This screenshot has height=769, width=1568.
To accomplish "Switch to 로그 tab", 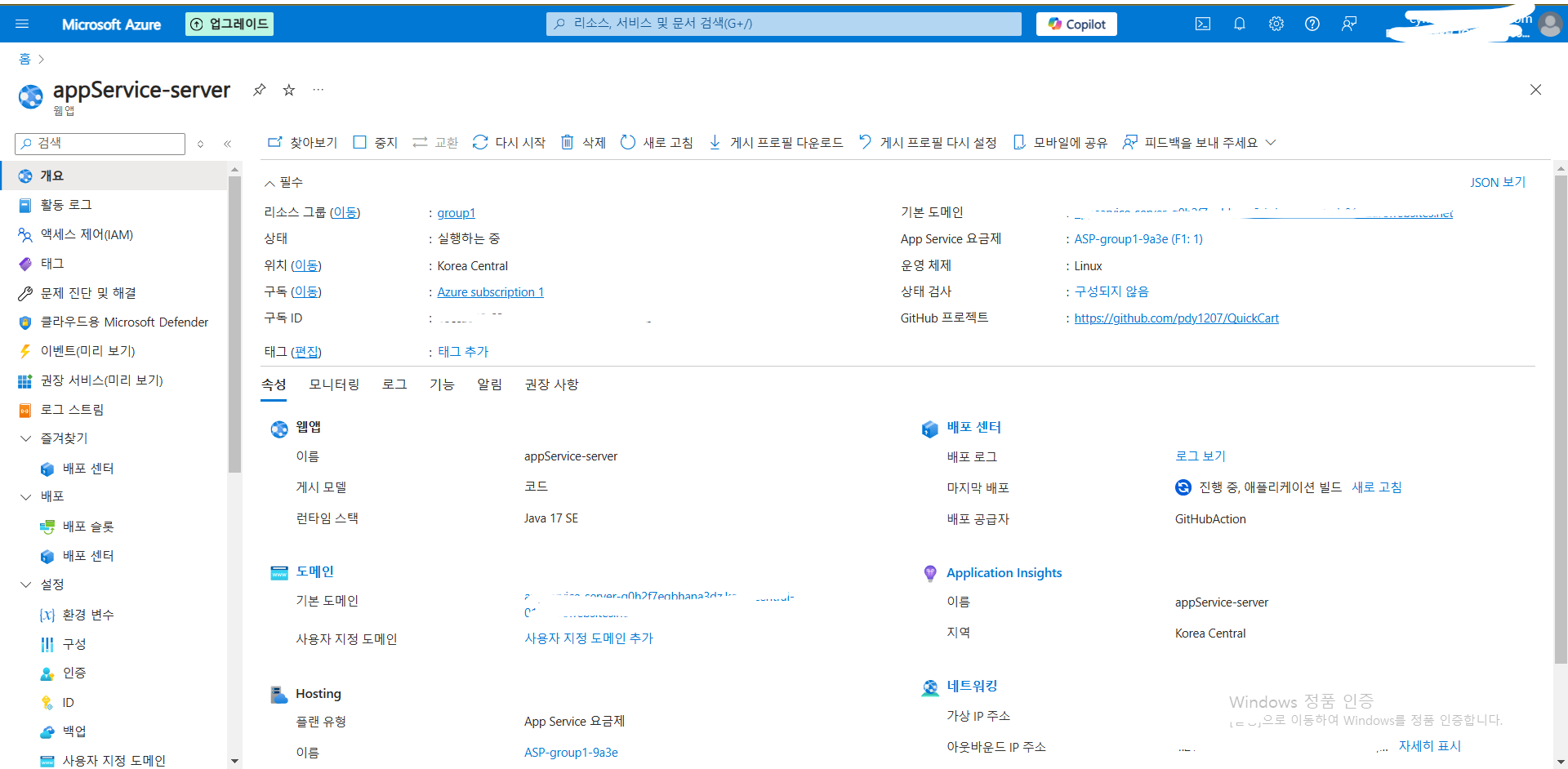I will [x=394, y=384].
